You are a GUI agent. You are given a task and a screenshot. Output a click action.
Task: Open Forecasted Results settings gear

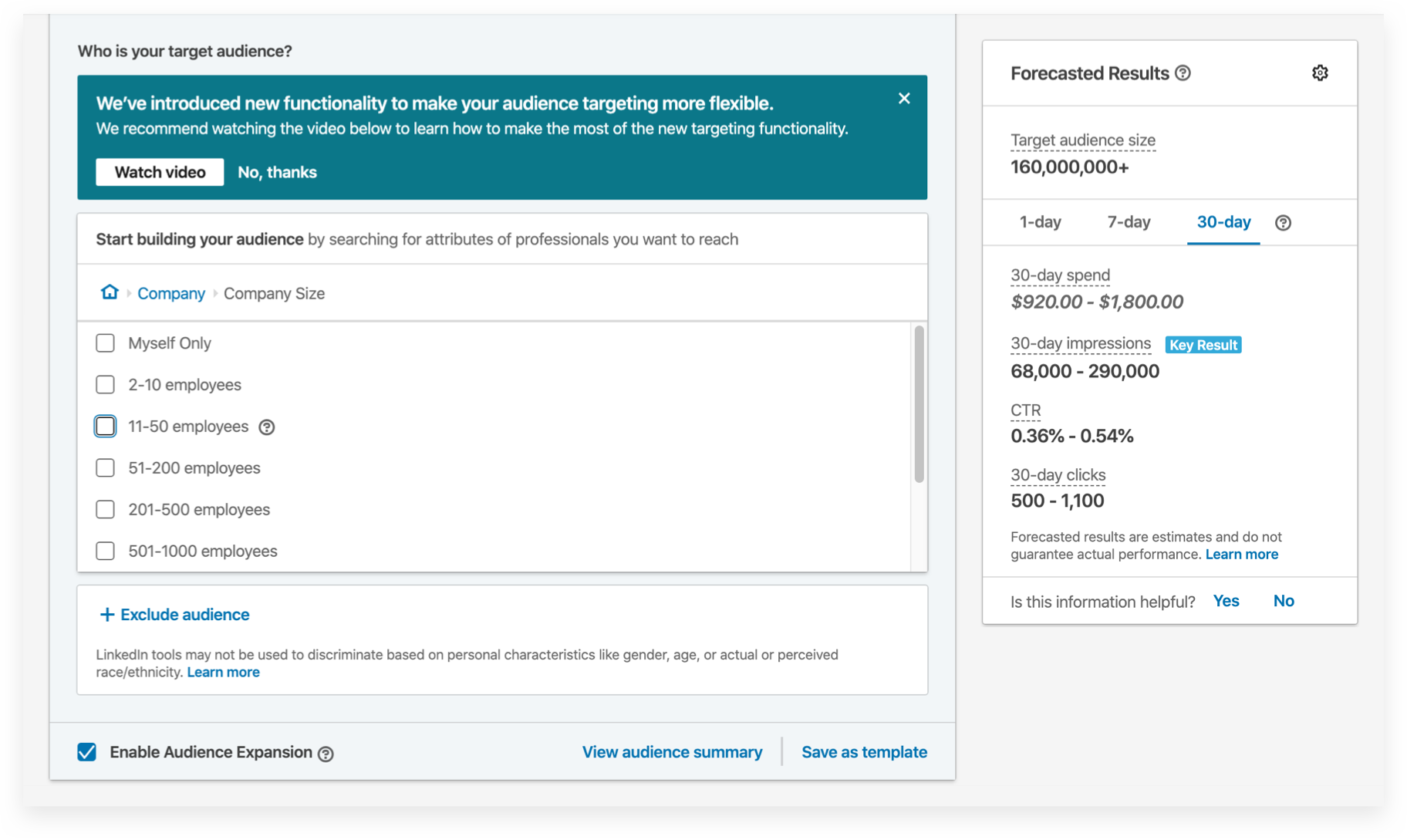[1320, 73]
